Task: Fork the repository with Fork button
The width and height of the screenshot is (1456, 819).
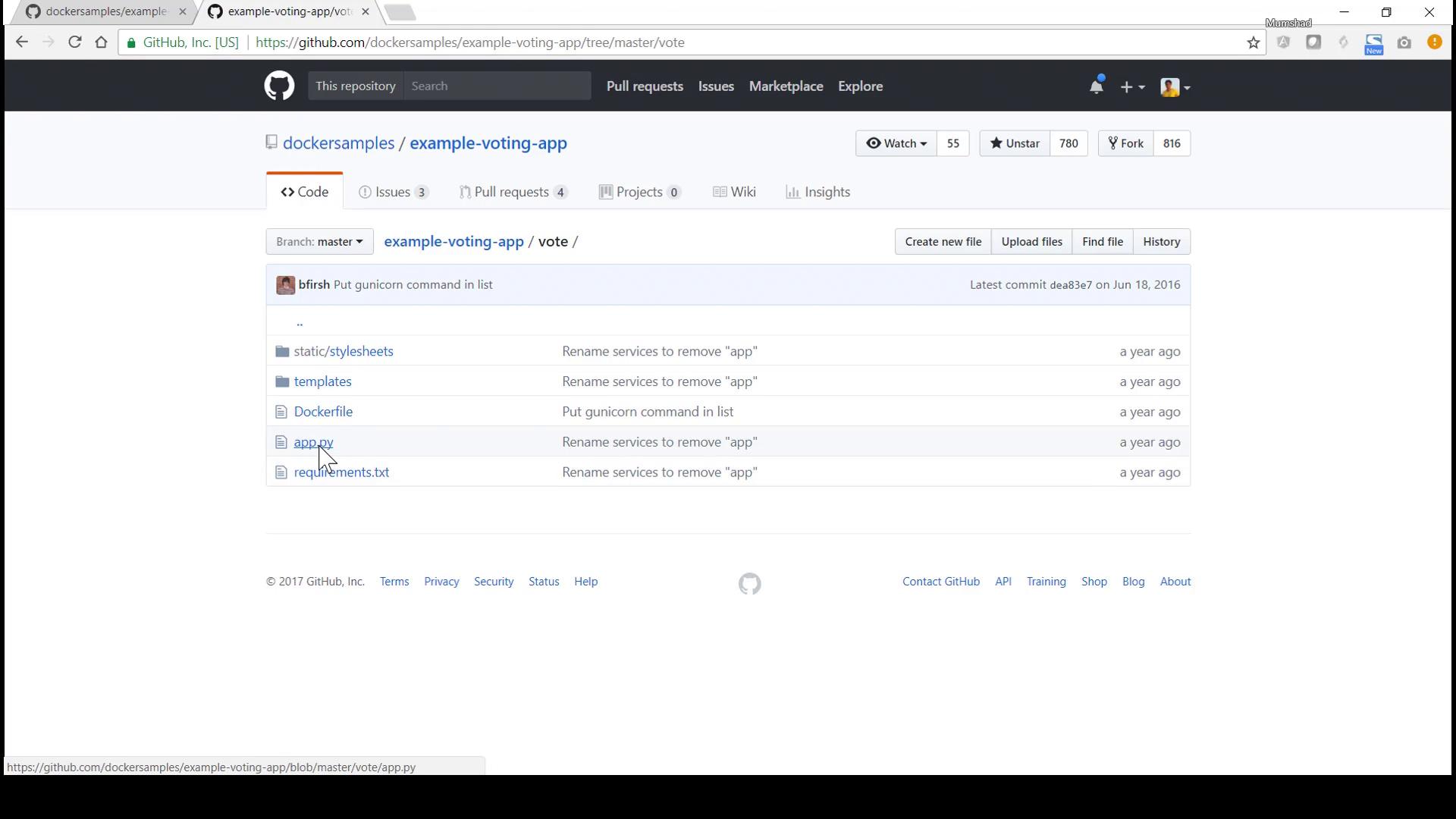Action: (x=1125, y=143)
